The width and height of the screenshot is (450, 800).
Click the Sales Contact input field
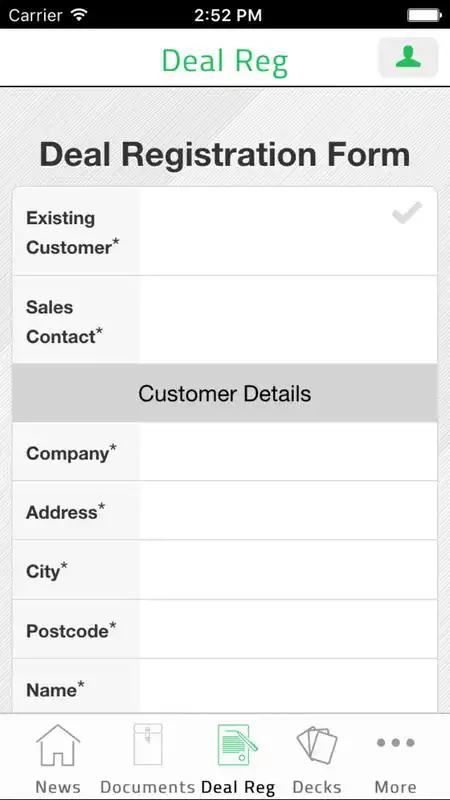[288, 320]
